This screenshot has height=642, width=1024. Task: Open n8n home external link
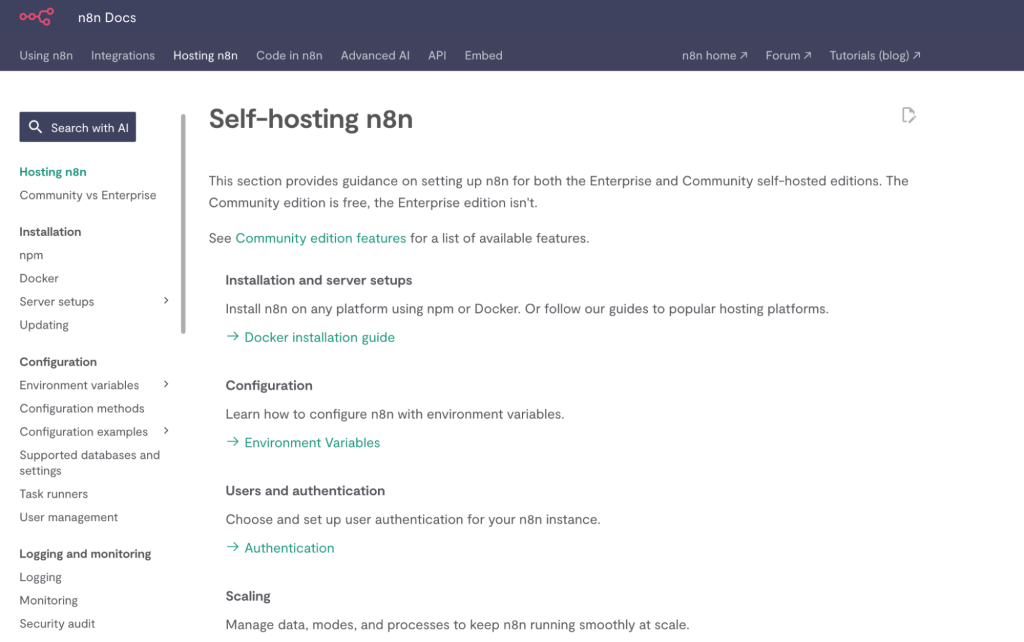(714, 56)
